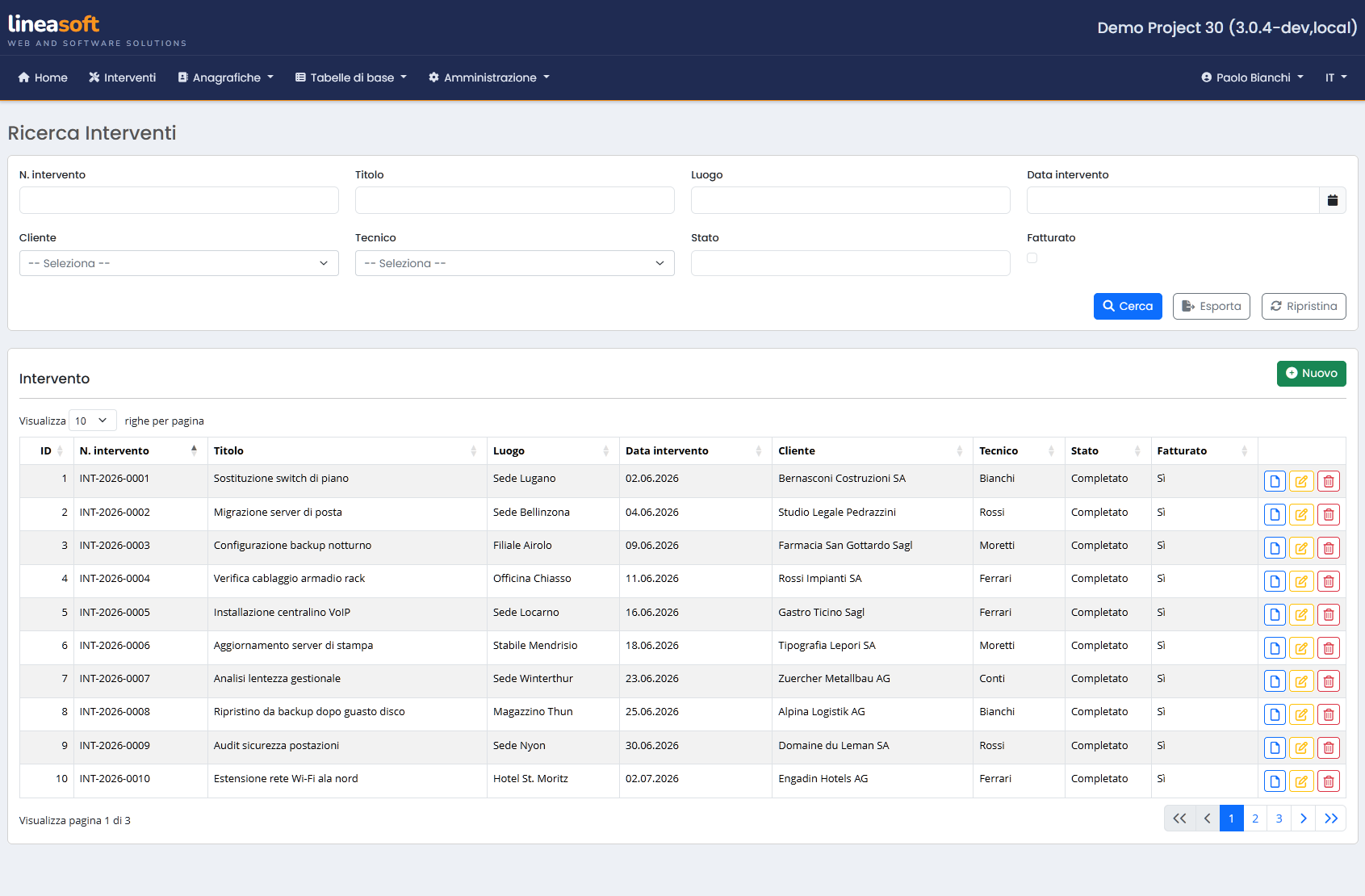Edit Installazione centralino VoIP row
The width and height of the screenshot is (1365, 896).
[x=1301, y=615]
